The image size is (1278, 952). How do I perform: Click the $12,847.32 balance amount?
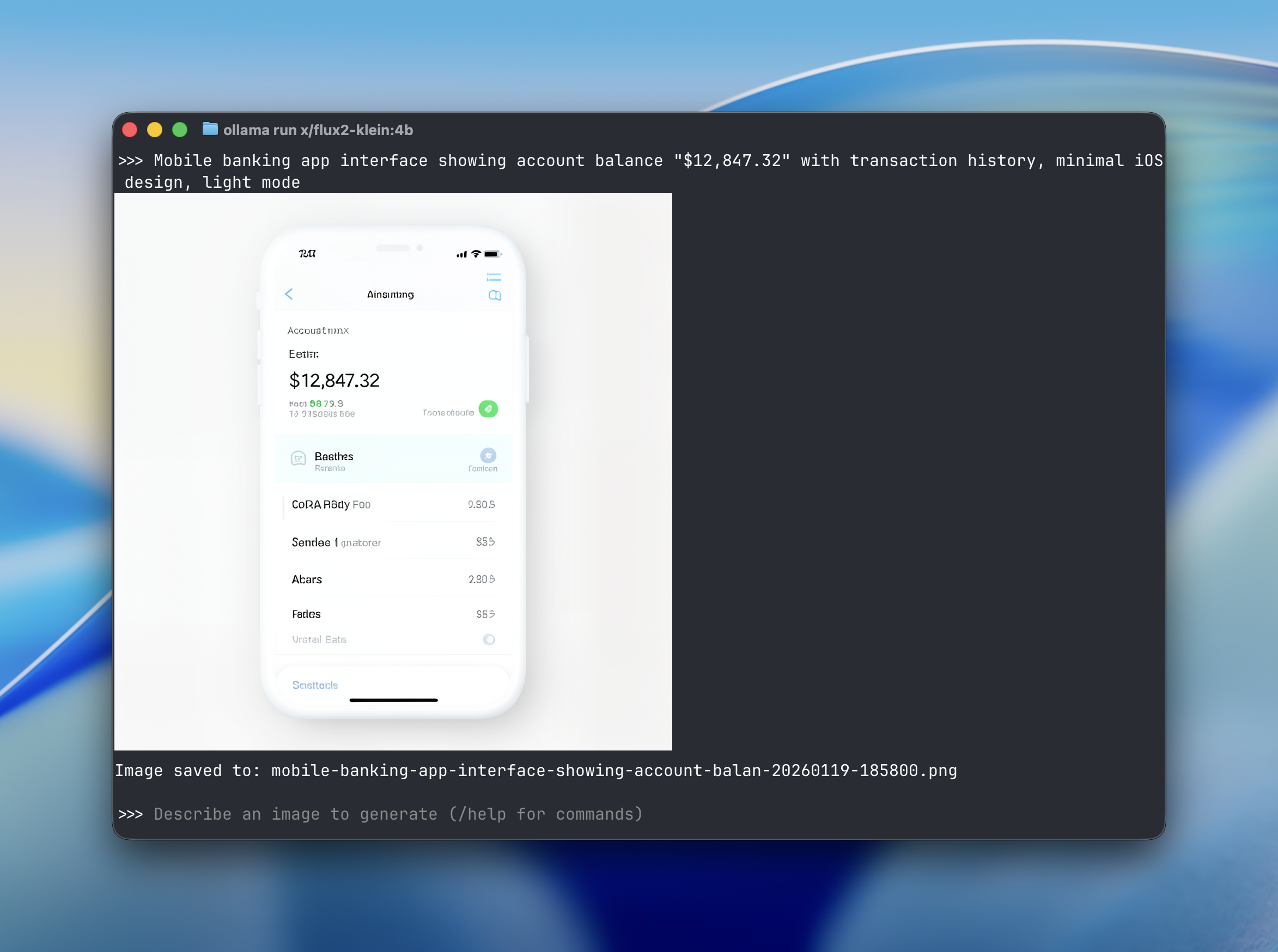pyautogui.click(x=334, y=380)
